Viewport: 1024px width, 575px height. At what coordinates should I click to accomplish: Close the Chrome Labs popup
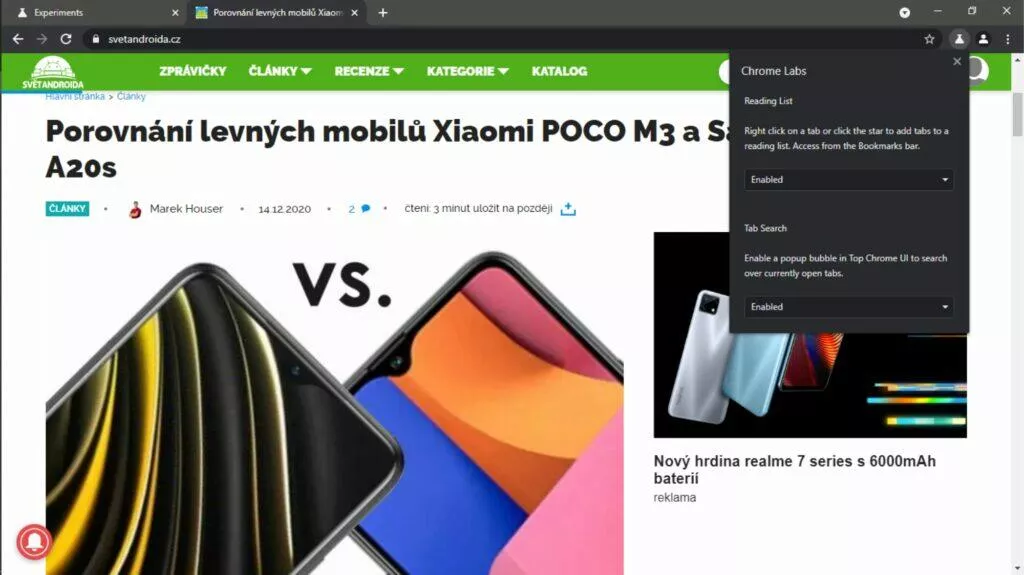point(957,61)
